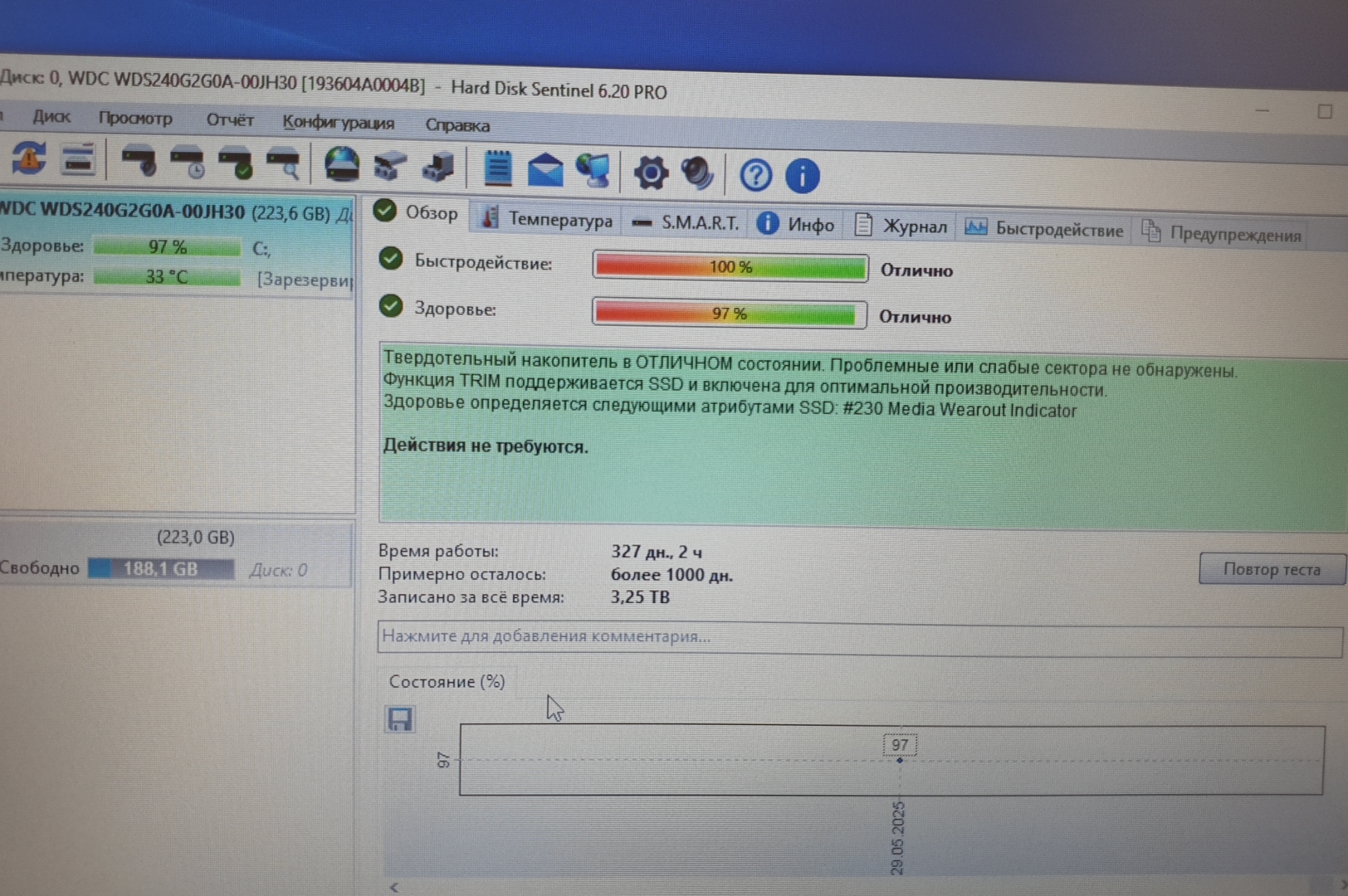Open the S.M.A.R.T. tab
1348x896 pixels.
tap(686, 222)
